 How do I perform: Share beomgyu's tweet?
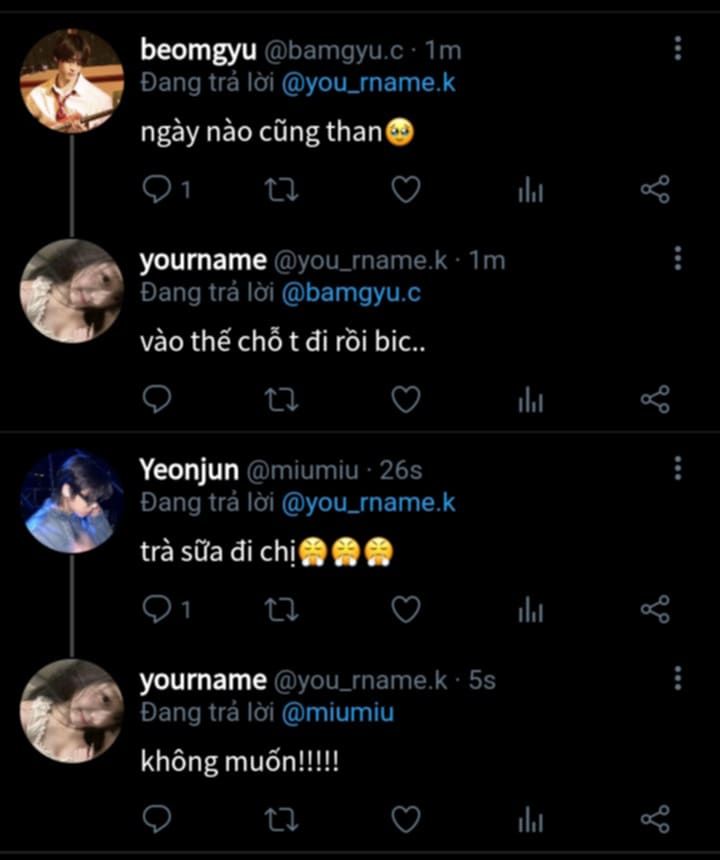(x=654, y=190)
